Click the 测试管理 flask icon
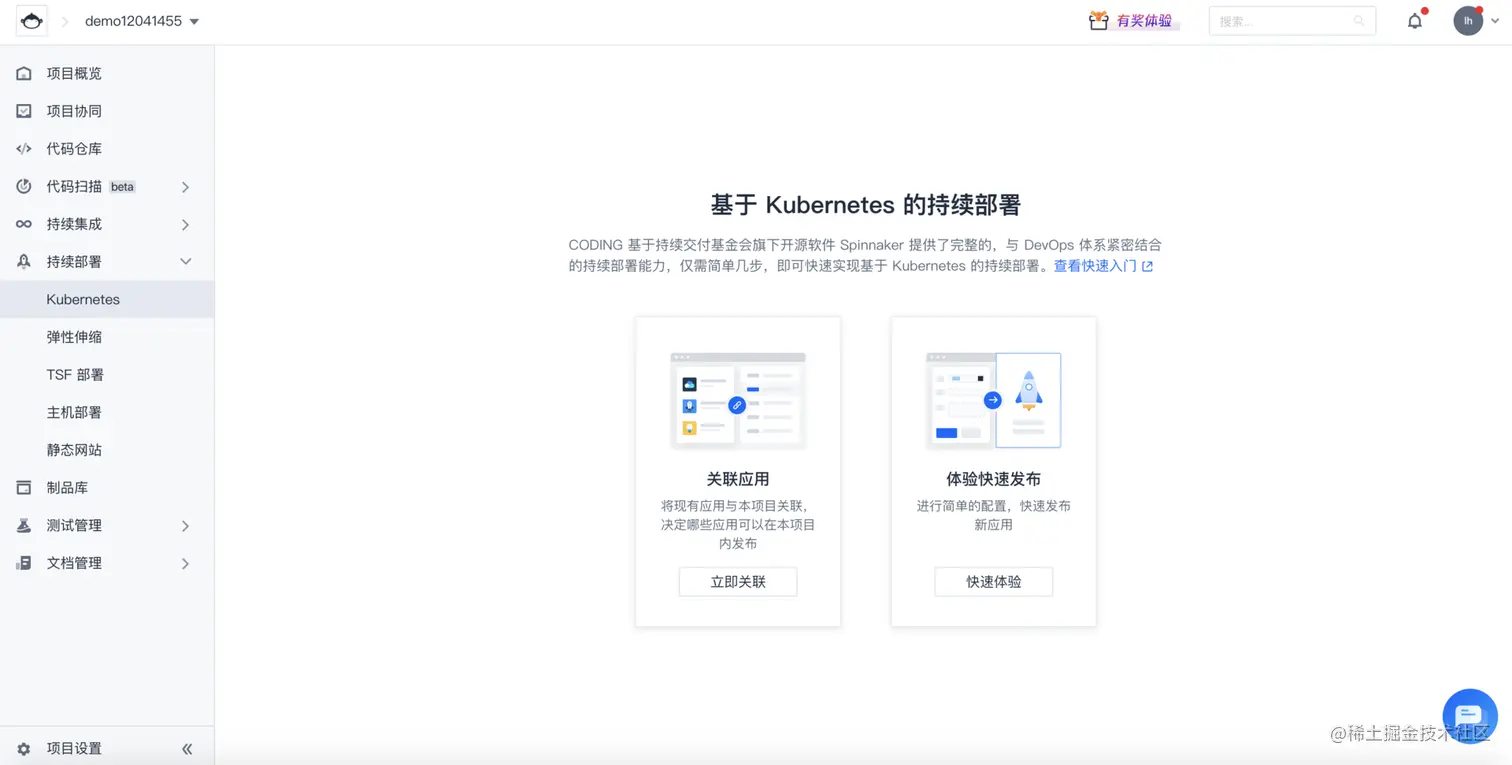Viewport: 1512px width, 765px height. (24, 525)
